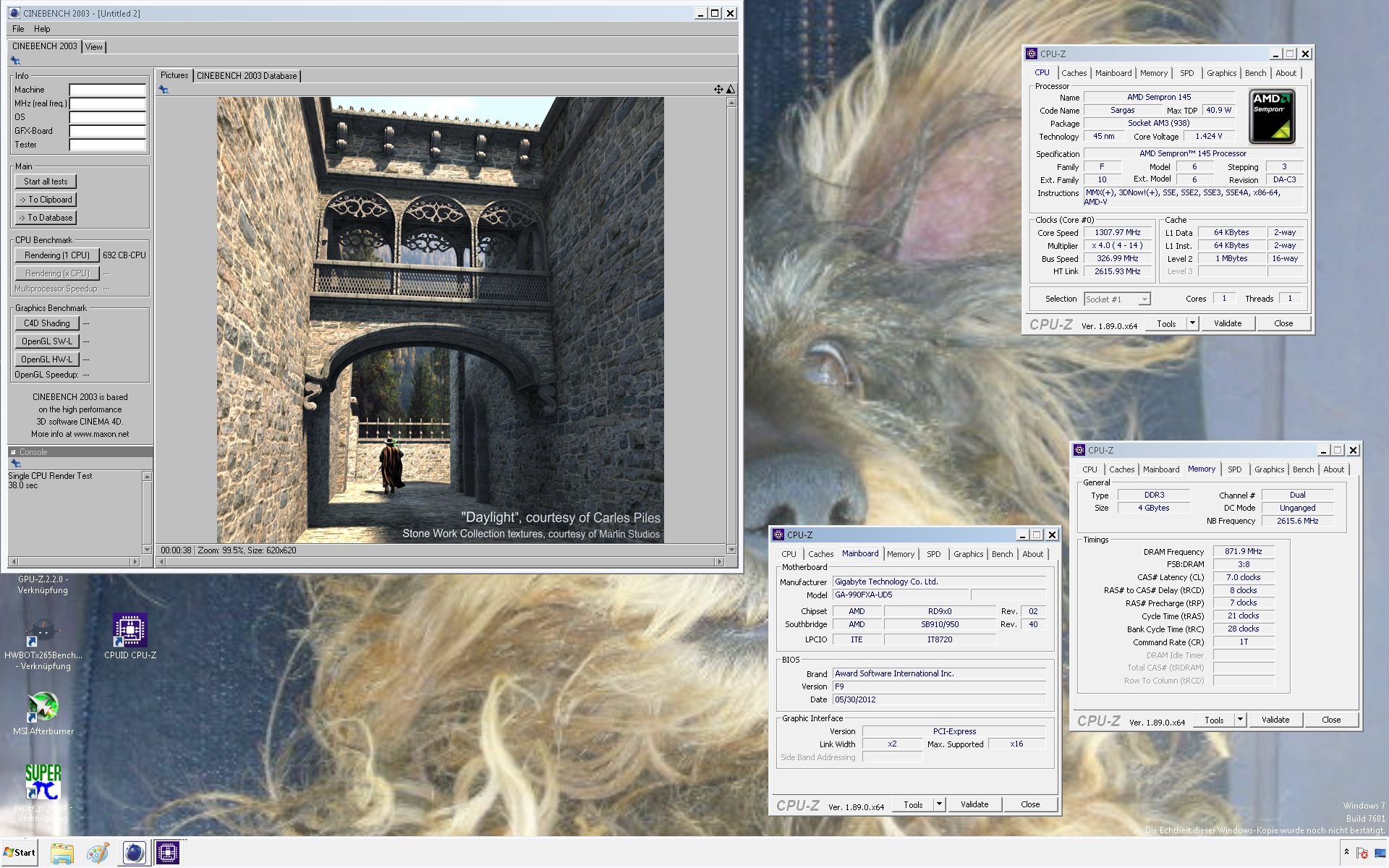Select the SPD tab in CPU-Z Memory window
Screen dimensions: 1389x868
pyautogui.click(x=1234, y=469)
